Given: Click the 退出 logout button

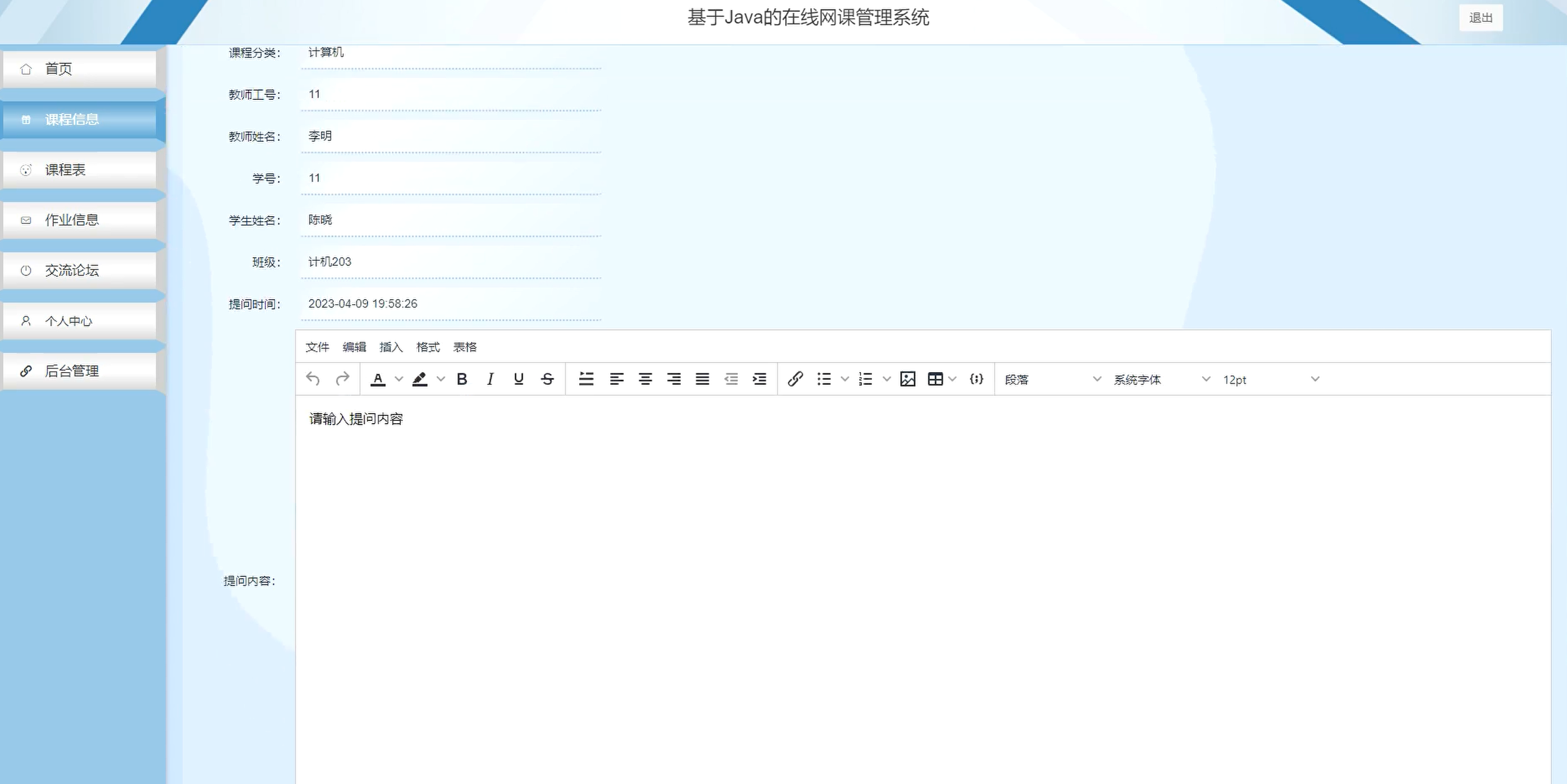Looking at the screenshot, I should [x=1481, y=17].
